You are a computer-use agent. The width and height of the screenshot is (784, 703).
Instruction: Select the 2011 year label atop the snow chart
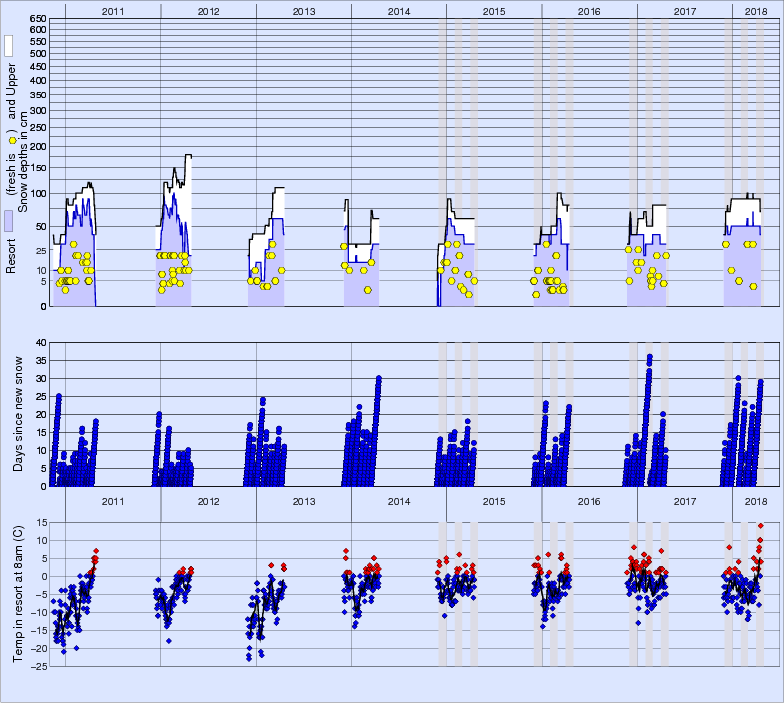113,10
